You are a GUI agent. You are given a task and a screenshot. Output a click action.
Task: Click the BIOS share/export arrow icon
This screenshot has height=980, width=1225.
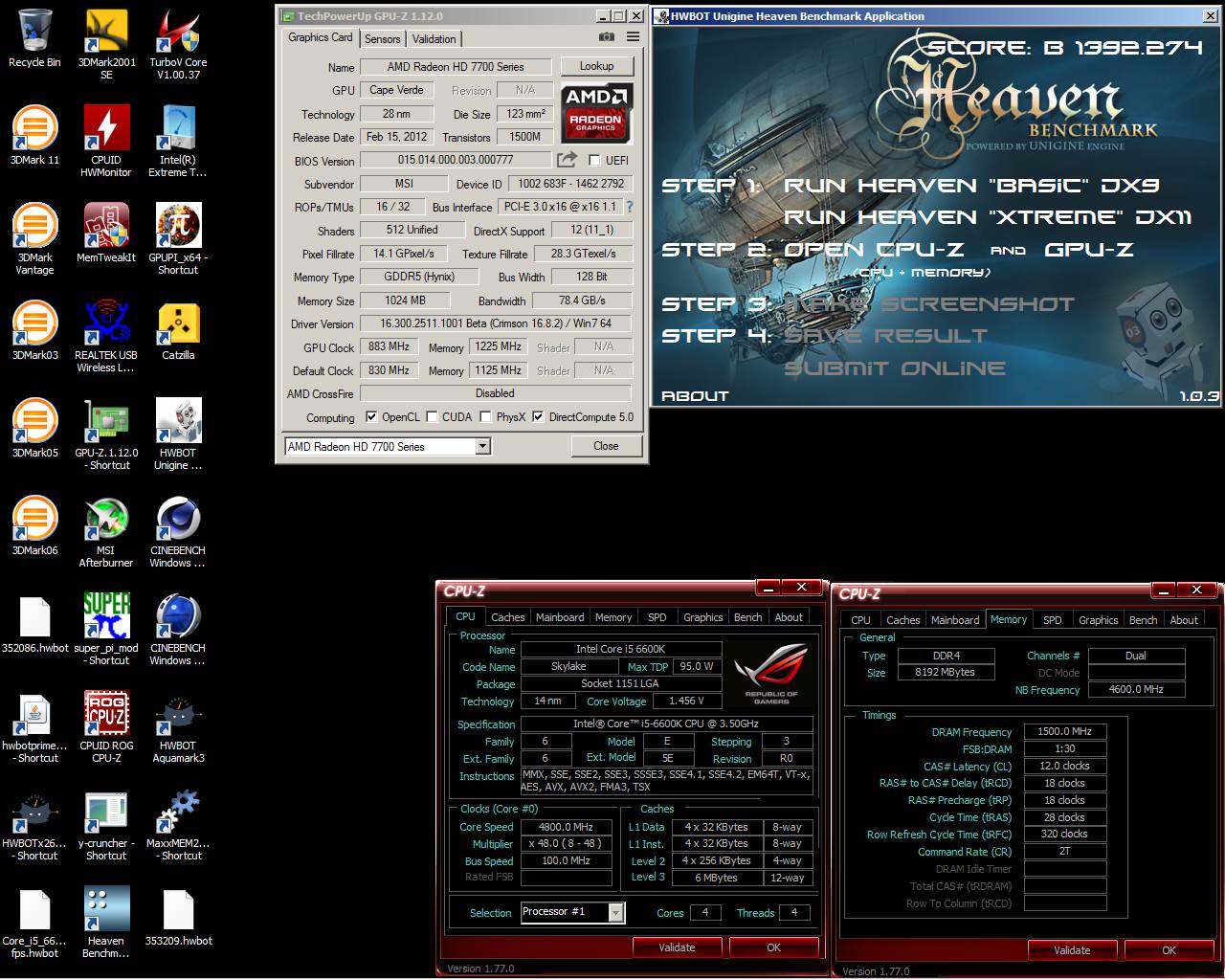568,160
